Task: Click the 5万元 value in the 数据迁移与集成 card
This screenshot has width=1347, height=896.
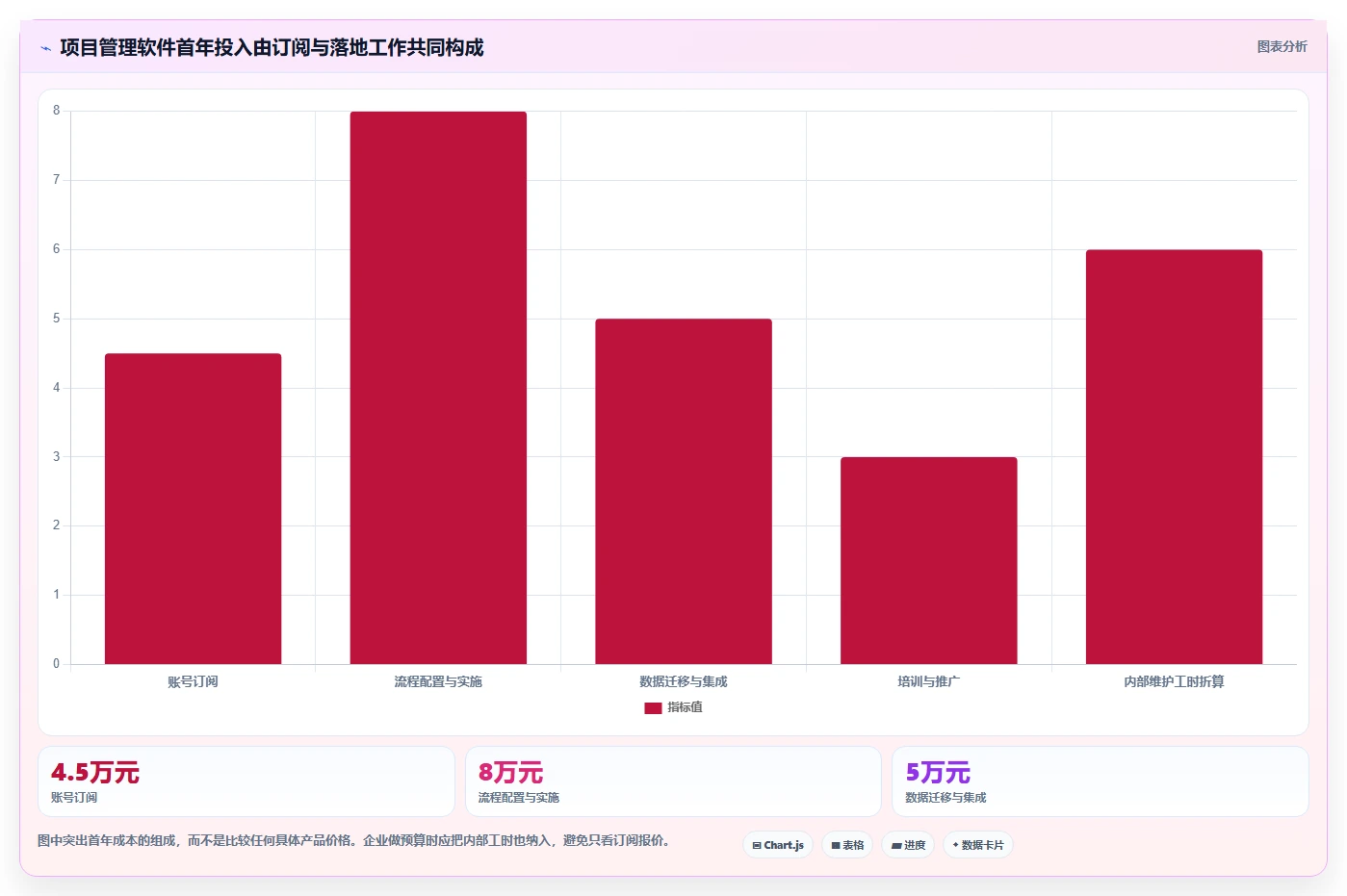Action: (938, 773)
